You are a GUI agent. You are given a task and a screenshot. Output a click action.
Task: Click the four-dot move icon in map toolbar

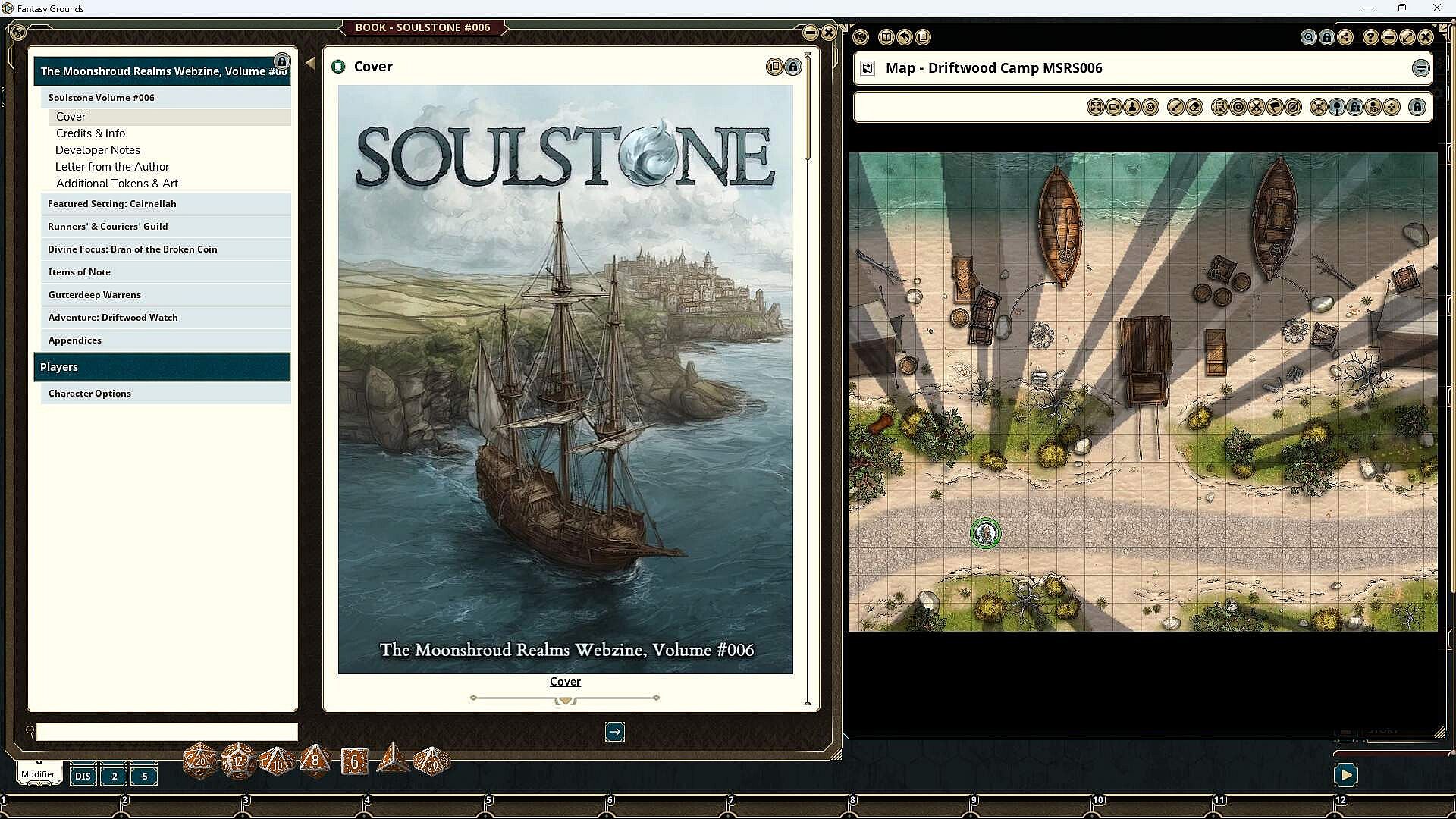click(1392, 108)
